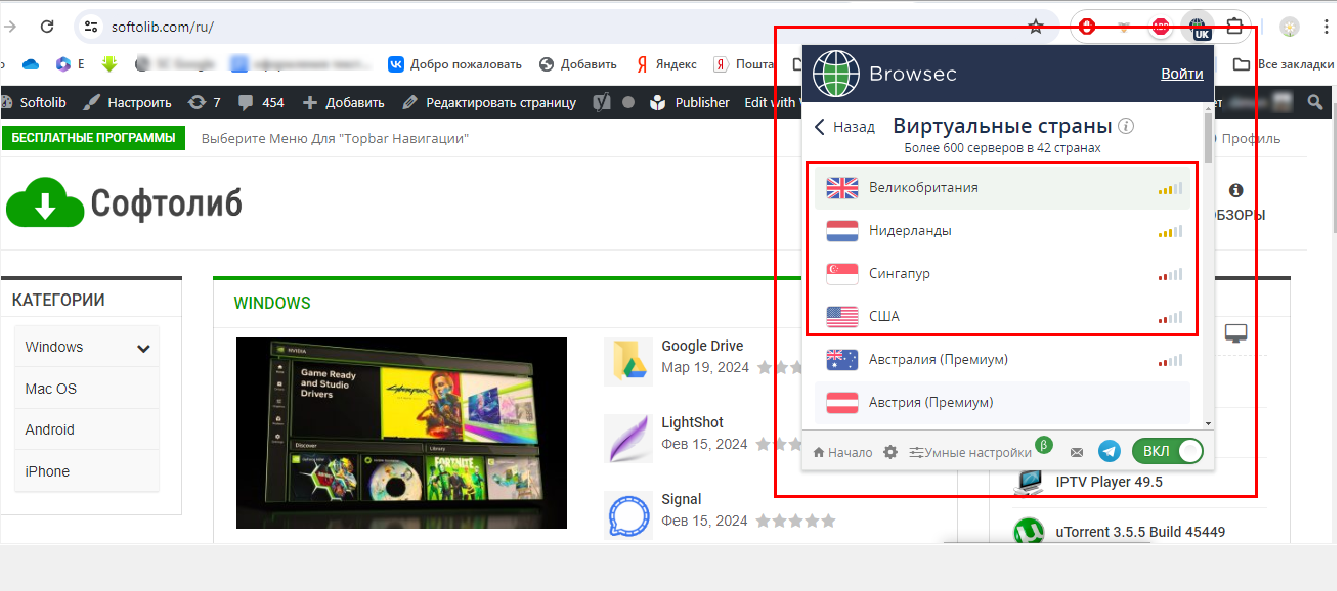Select Австрия (Премиум) server
This screenshot has height=591, width=1337.
click(x=1002, y=403)
